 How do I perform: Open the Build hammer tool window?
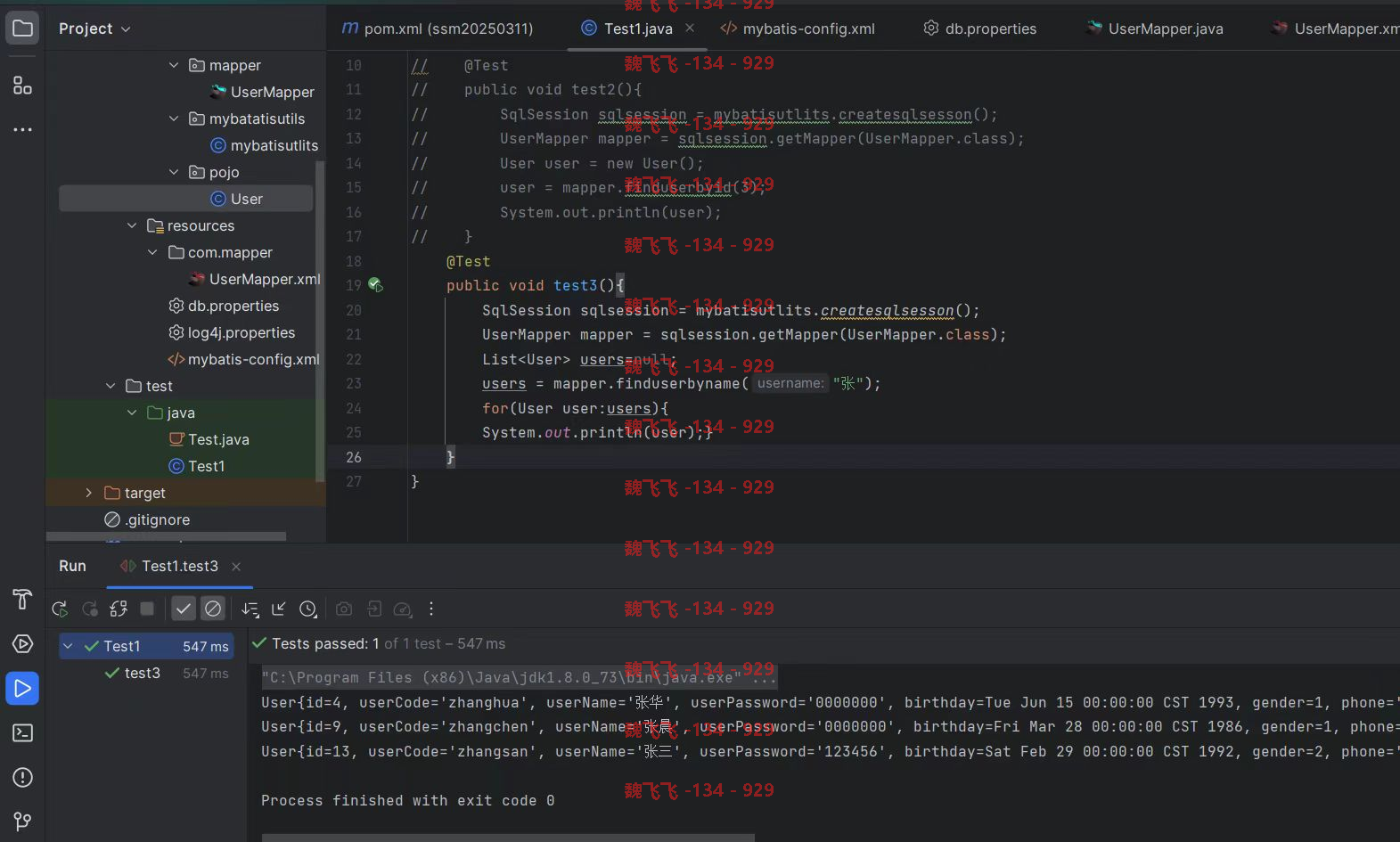[x=22, y=600]
